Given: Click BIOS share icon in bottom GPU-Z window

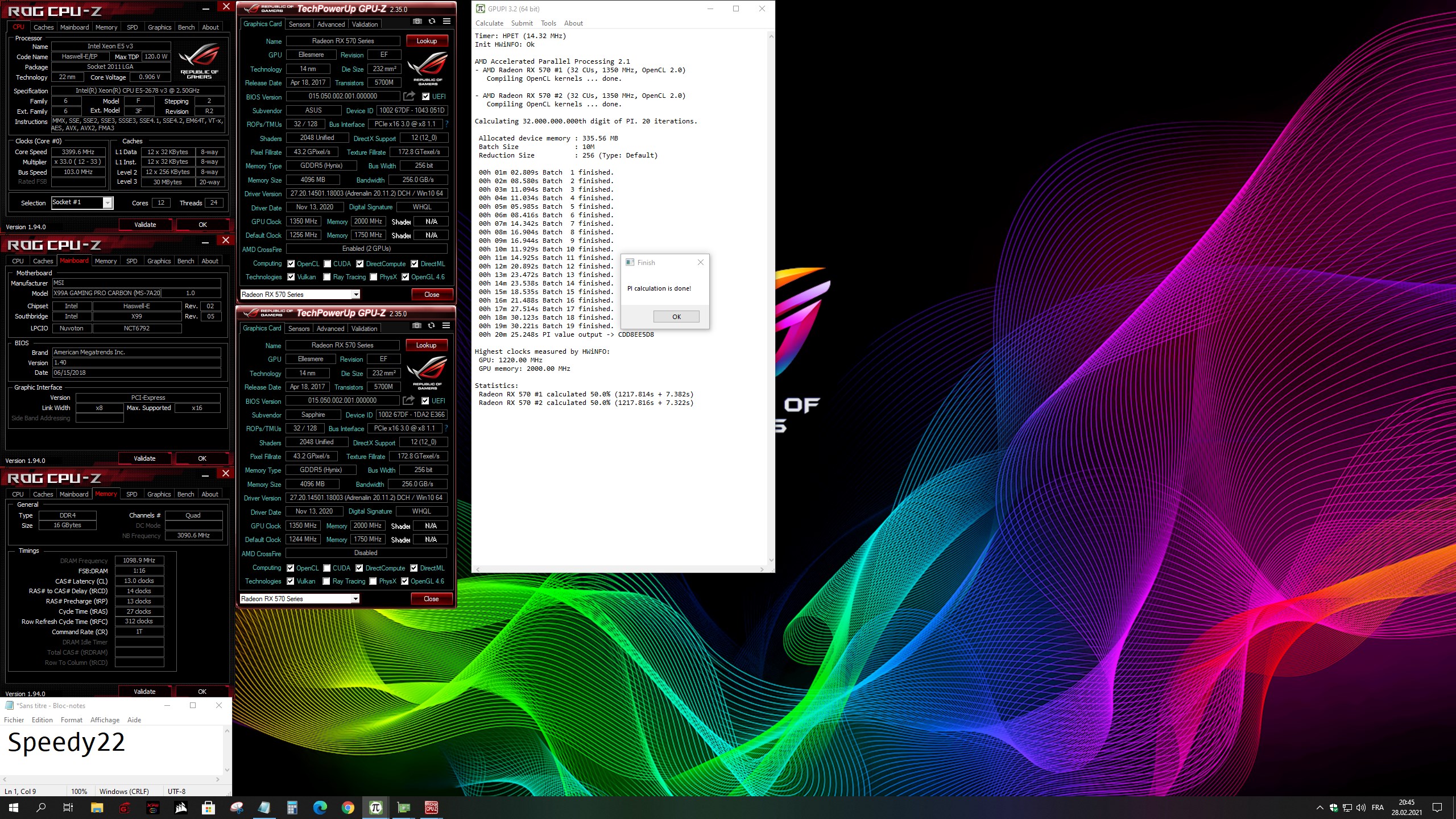Looking at the screenshot, I should pos(408,400).
